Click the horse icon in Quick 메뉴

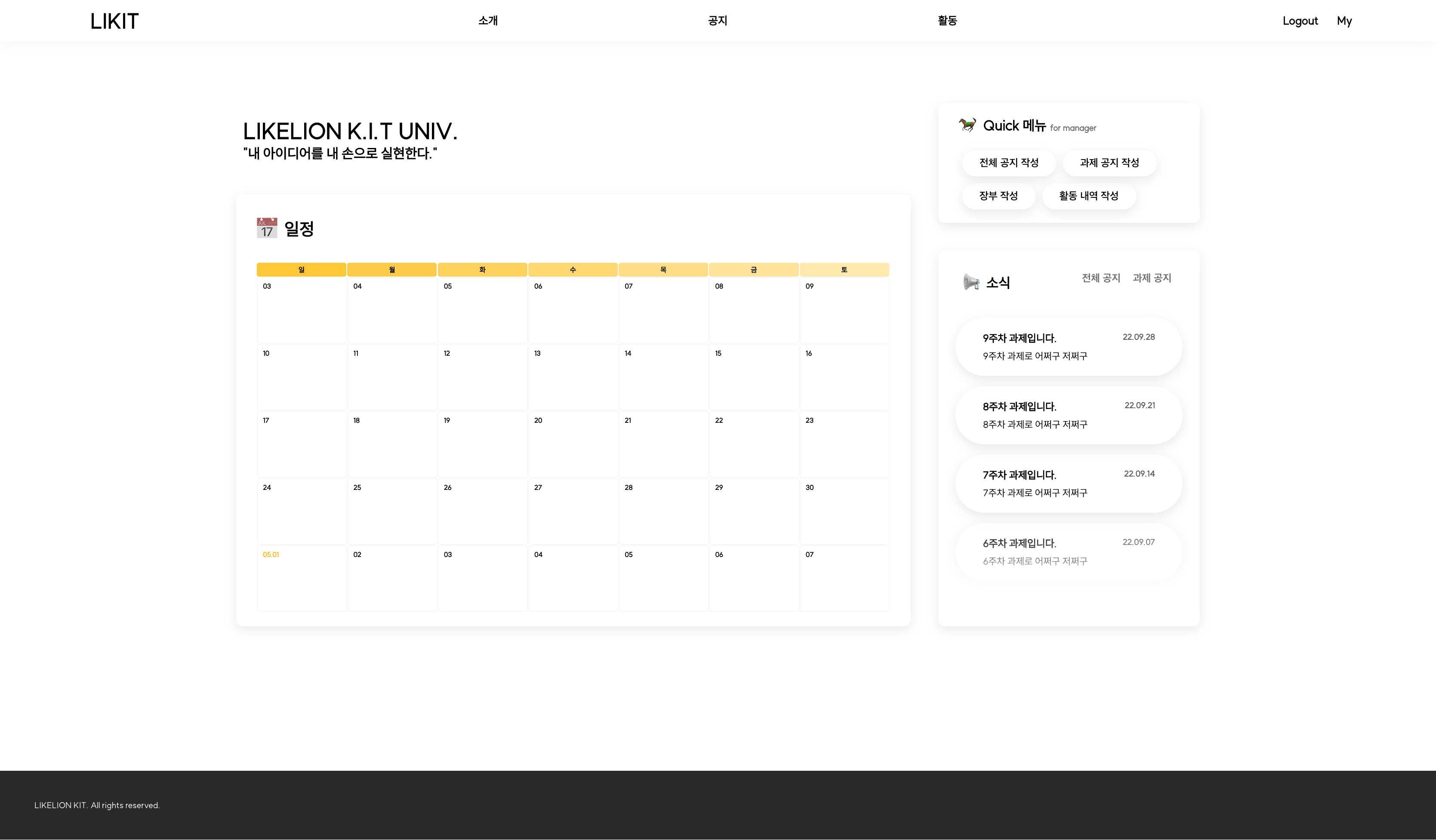tap(967, 125)
